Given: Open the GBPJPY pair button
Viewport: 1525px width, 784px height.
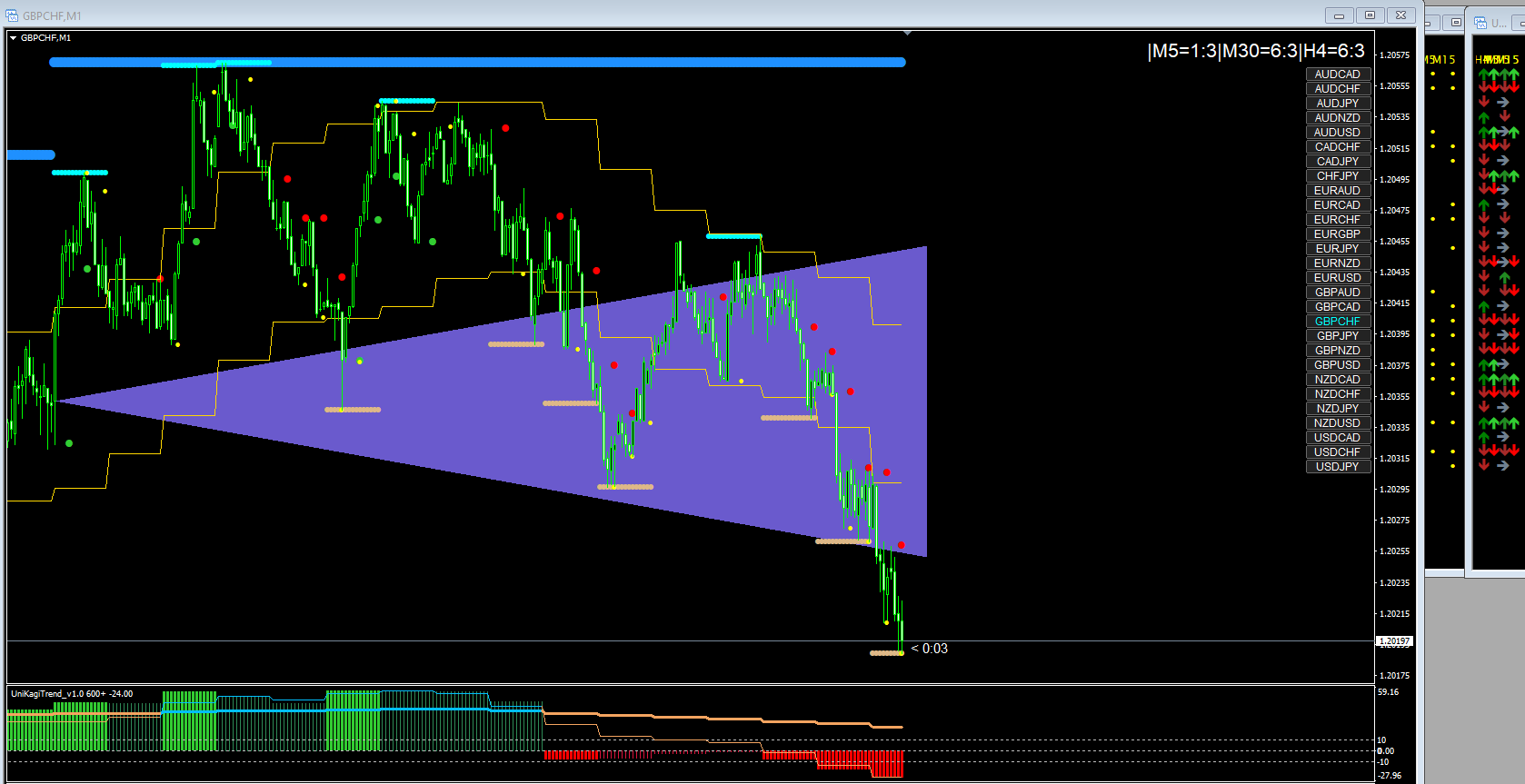Looking at the screenshot, I should tap(1338, 336).
